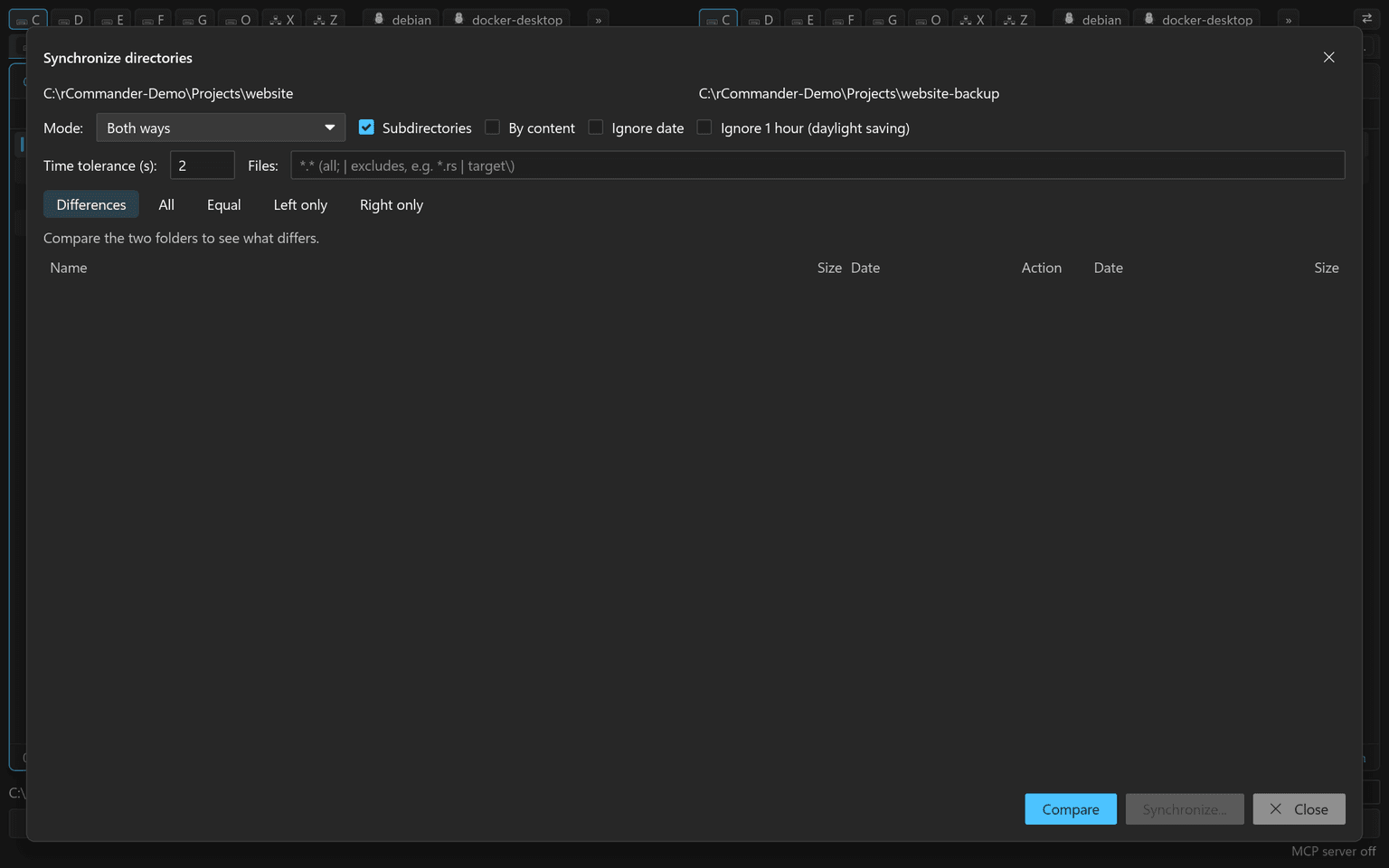This screenshot has width=1389, height=868.
Task: Select drive G in the left panel drive bar
Action: click(x=194, y=19)
